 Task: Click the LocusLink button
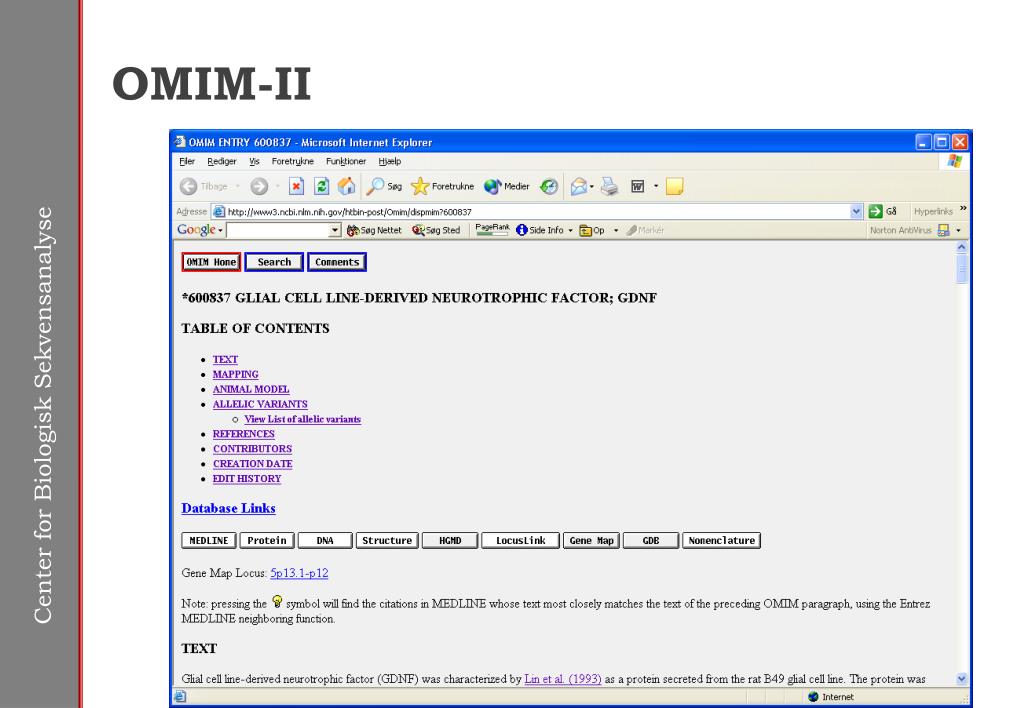pos(520,540)
